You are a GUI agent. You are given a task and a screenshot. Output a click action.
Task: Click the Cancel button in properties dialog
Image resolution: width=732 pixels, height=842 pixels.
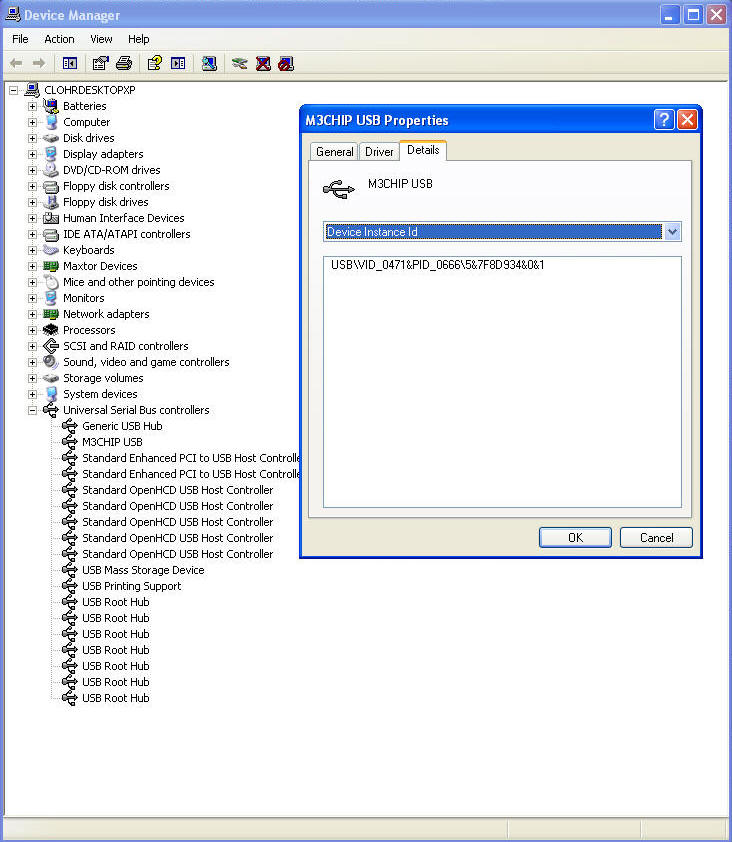point(656,538)
